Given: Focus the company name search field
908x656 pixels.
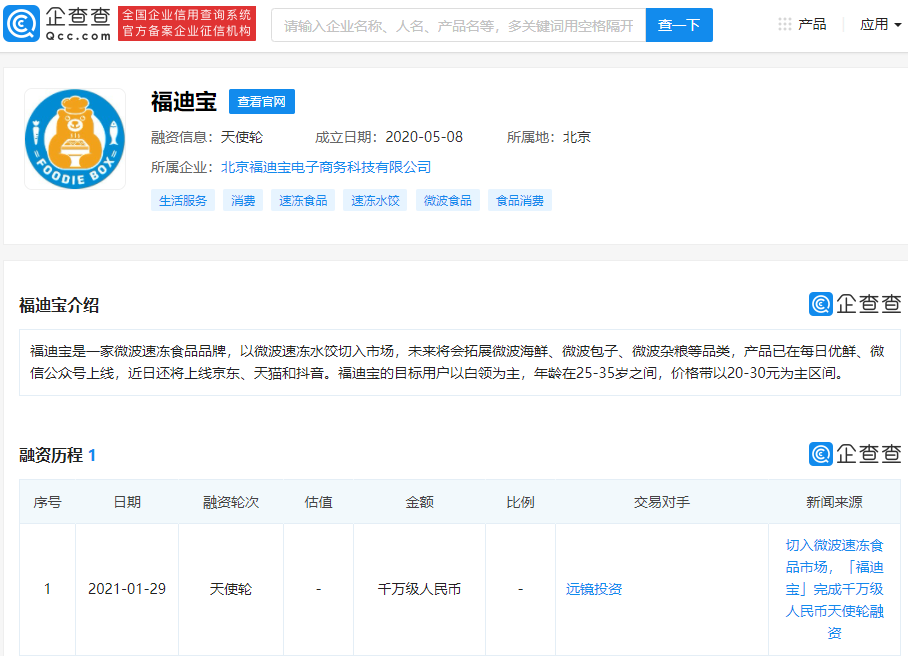Looking at the screenshot, I should tap(458, 25).
